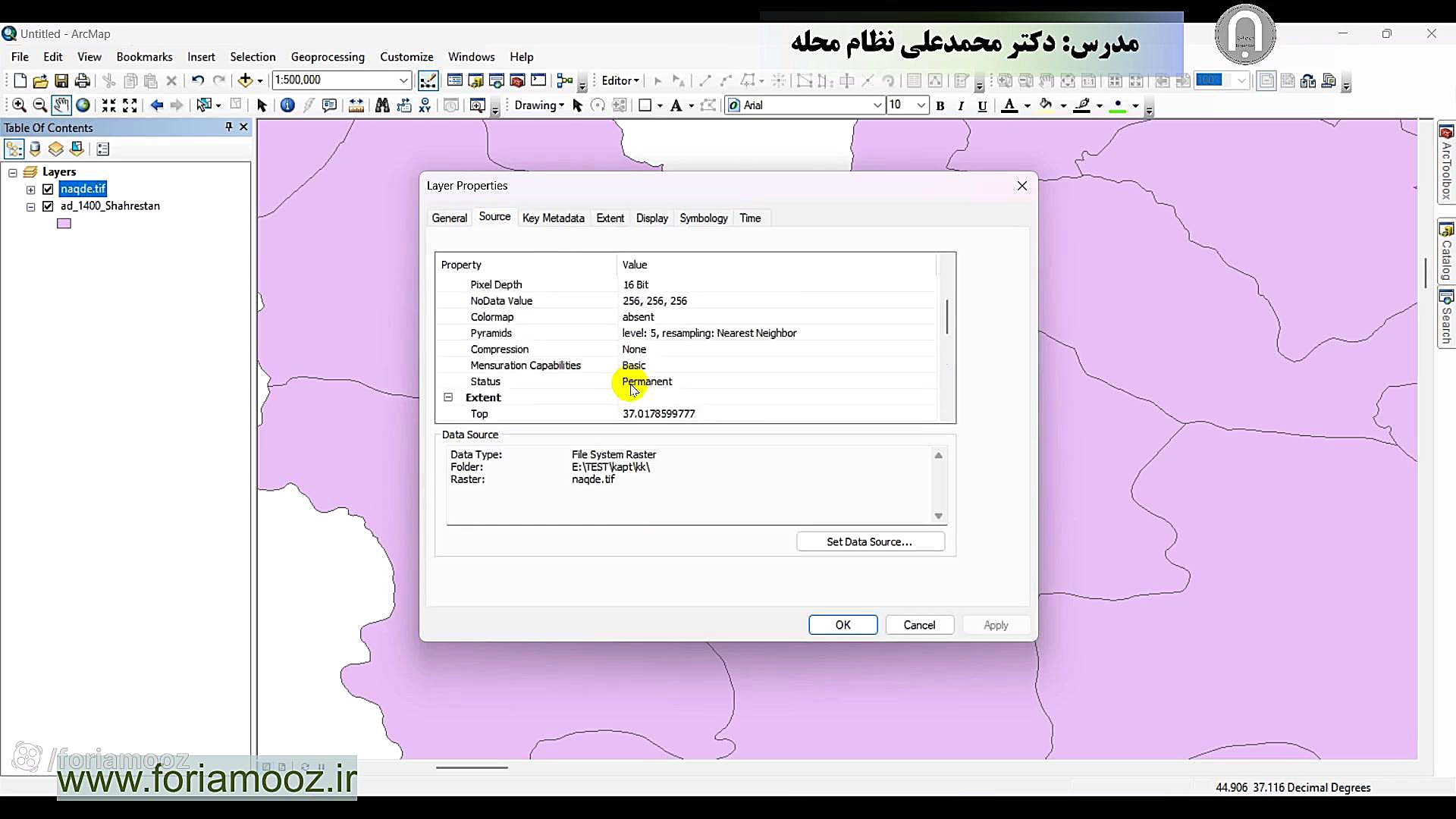The width and height of the screenshot is (1456, 819).
Task: Open the Editor toolbar icon
Action: click(x=428, y=80)
